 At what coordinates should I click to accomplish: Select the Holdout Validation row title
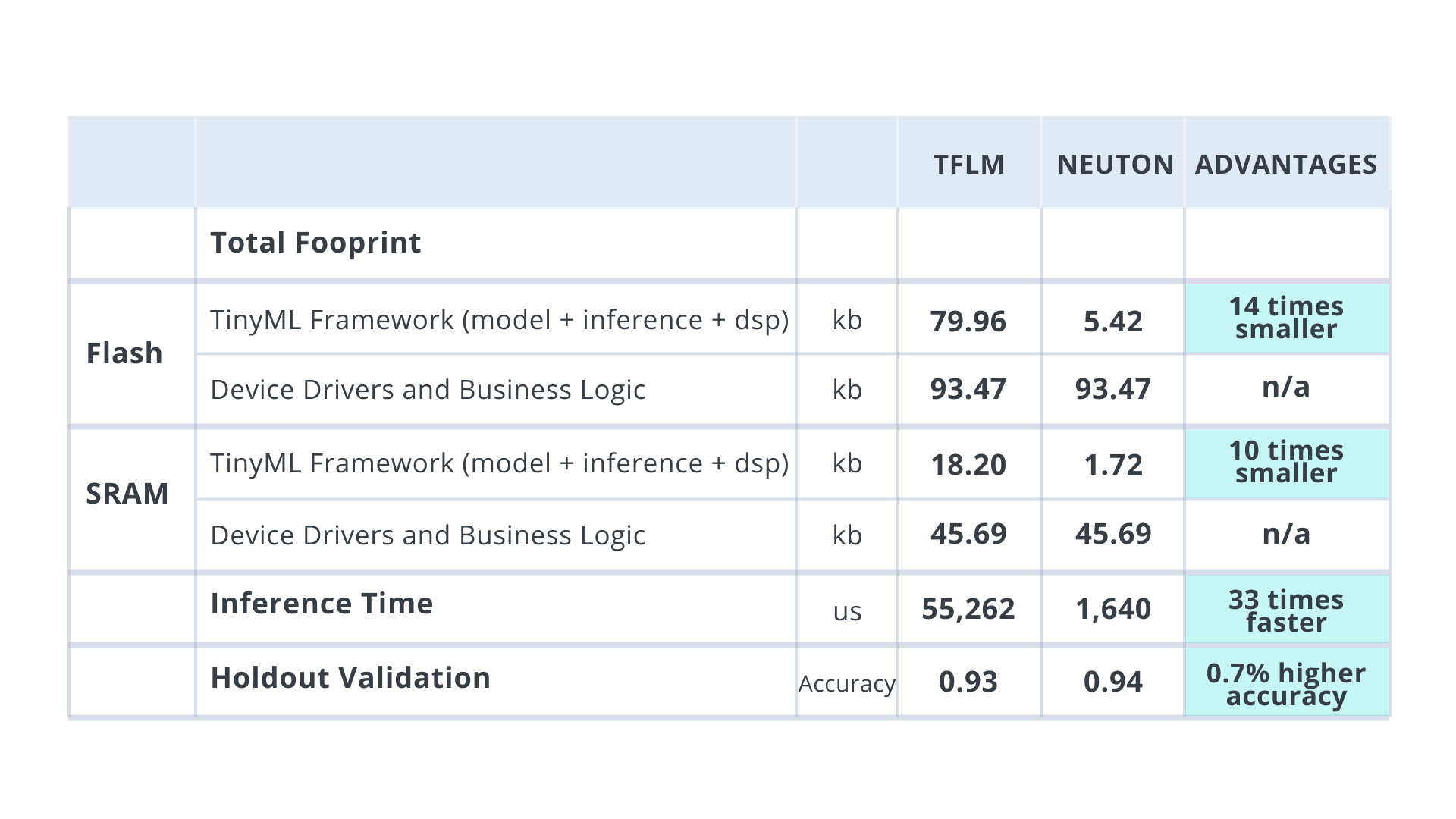coord(350,678)
